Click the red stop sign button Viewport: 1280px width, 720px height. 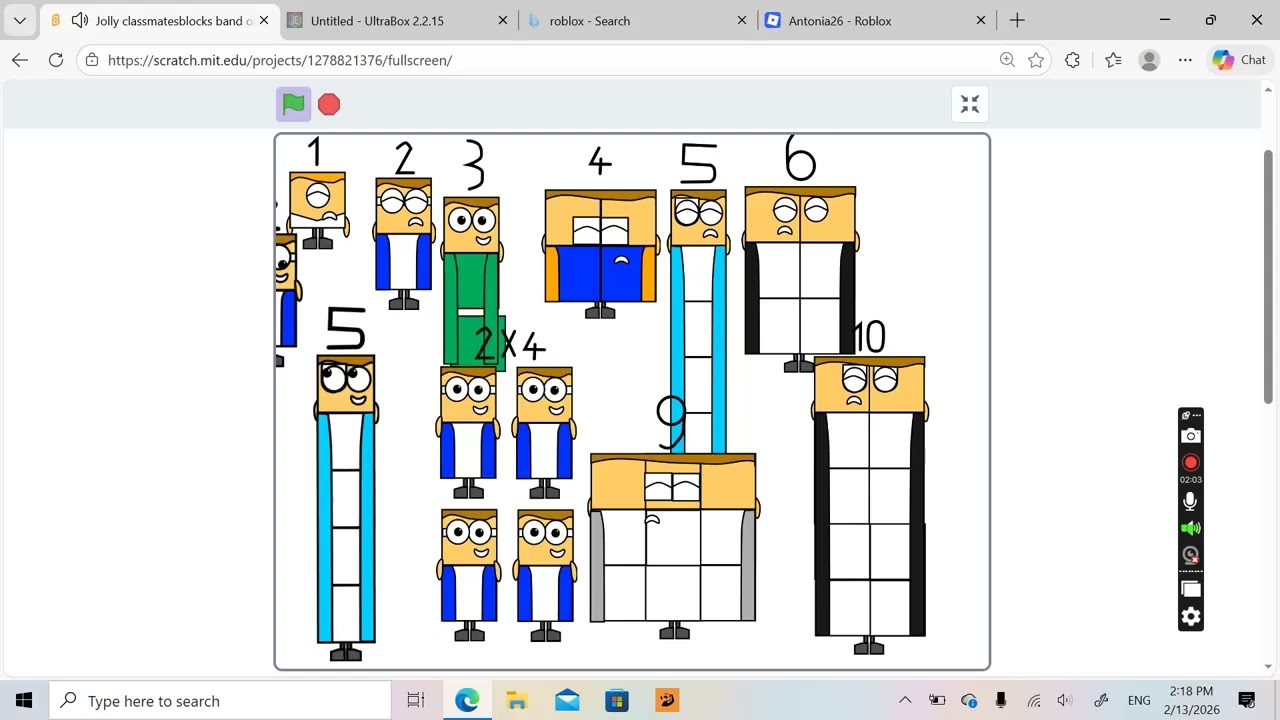pyautogui.click(x=329, y=104)
